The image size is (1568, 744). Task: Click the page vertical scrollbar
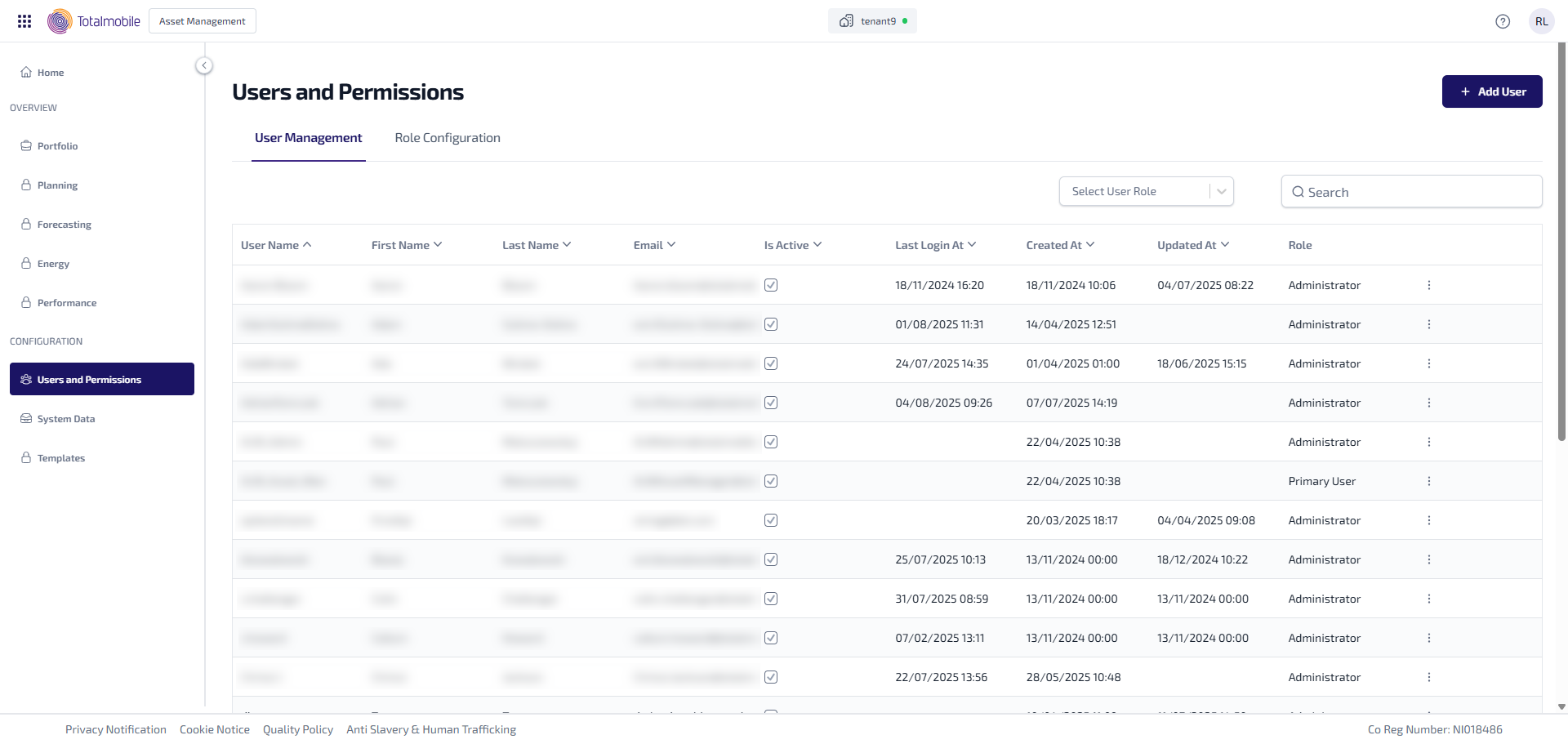pyautogui.click(x=1561, y=245)
